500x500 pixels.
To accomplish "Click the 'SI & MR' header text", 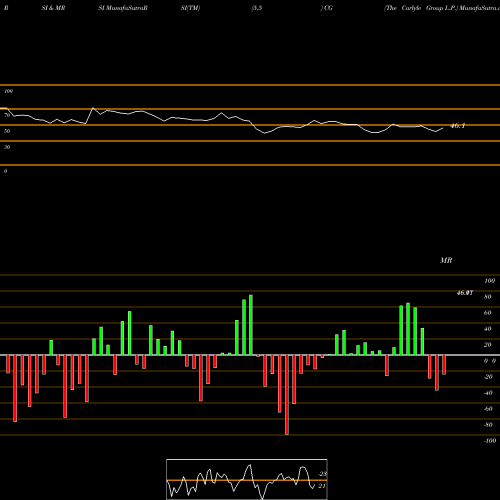I will click(53, 8).
